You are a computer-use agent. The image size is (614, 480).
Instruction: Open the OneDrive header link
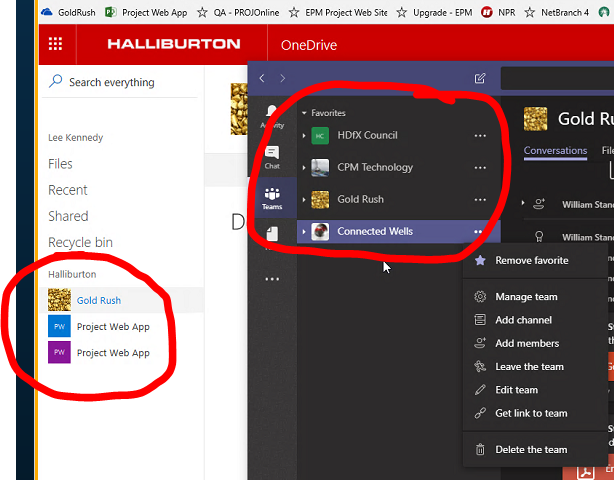pyautogui.click(x=309, y=45)
